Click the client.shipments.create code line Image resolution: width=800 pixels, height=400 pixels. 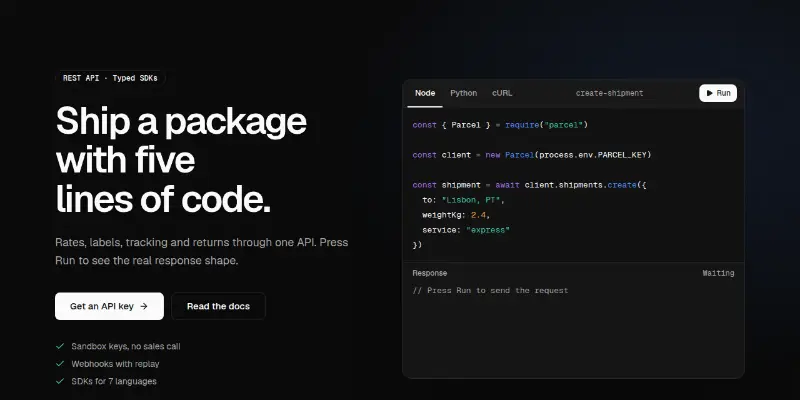coord(530,185)
